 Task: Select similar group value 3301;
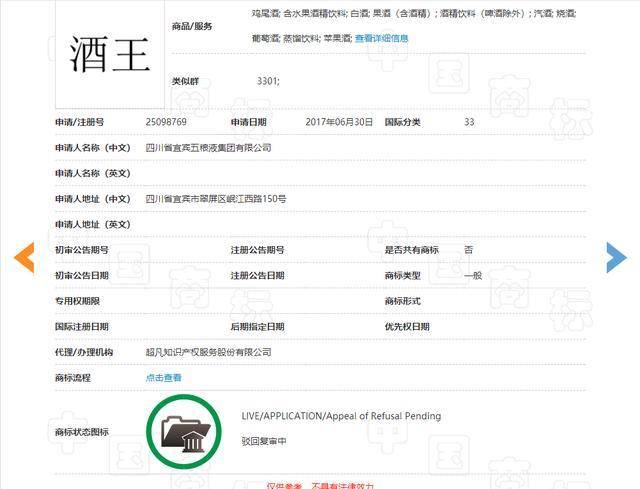tap(268, 81)
